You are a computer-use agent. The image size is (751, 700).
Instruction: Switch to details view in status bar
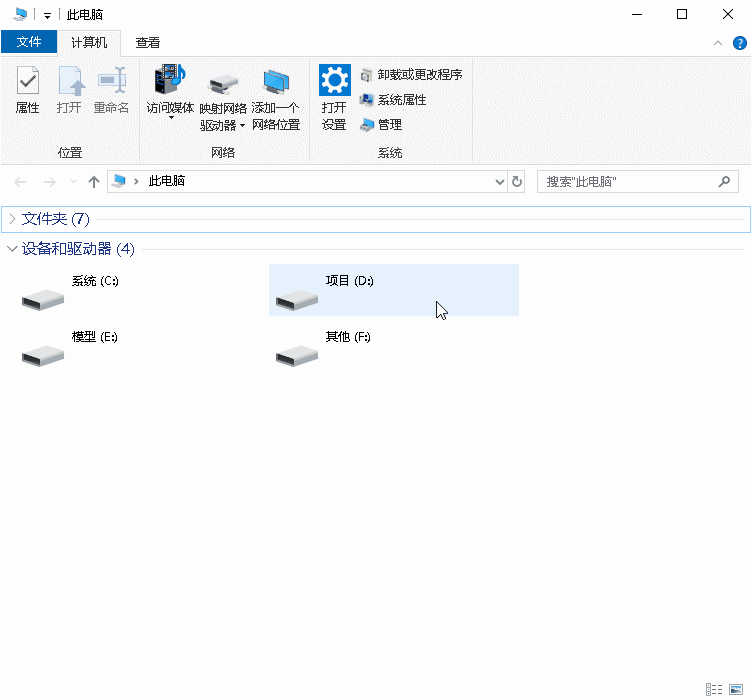click(x=714, y=689)
